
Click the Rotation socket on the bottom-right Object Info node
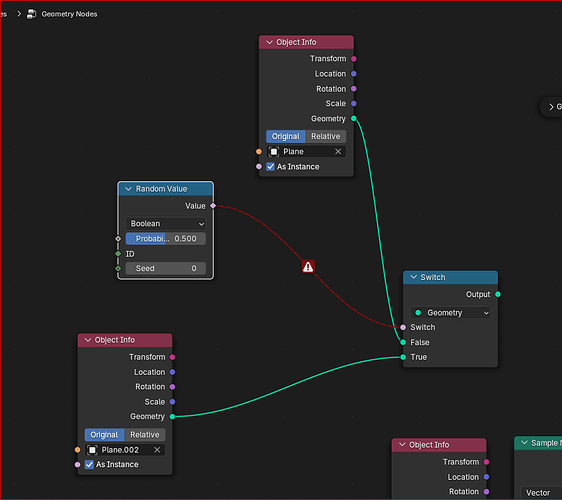click(486, 492)
